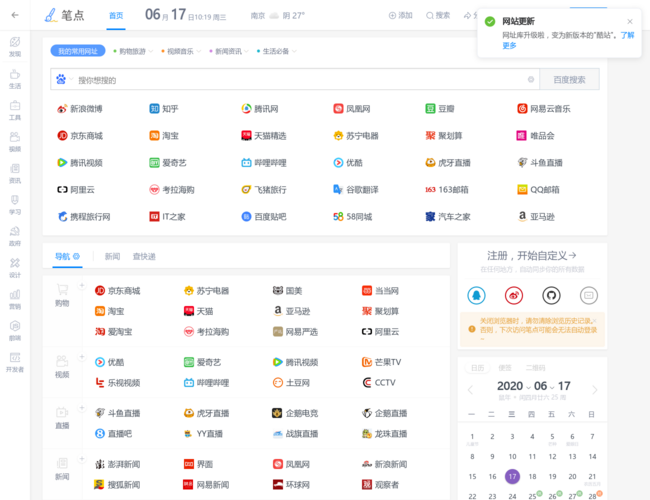
Task: Open 谷歌翻译 shortcut
Action: [356, 189]
